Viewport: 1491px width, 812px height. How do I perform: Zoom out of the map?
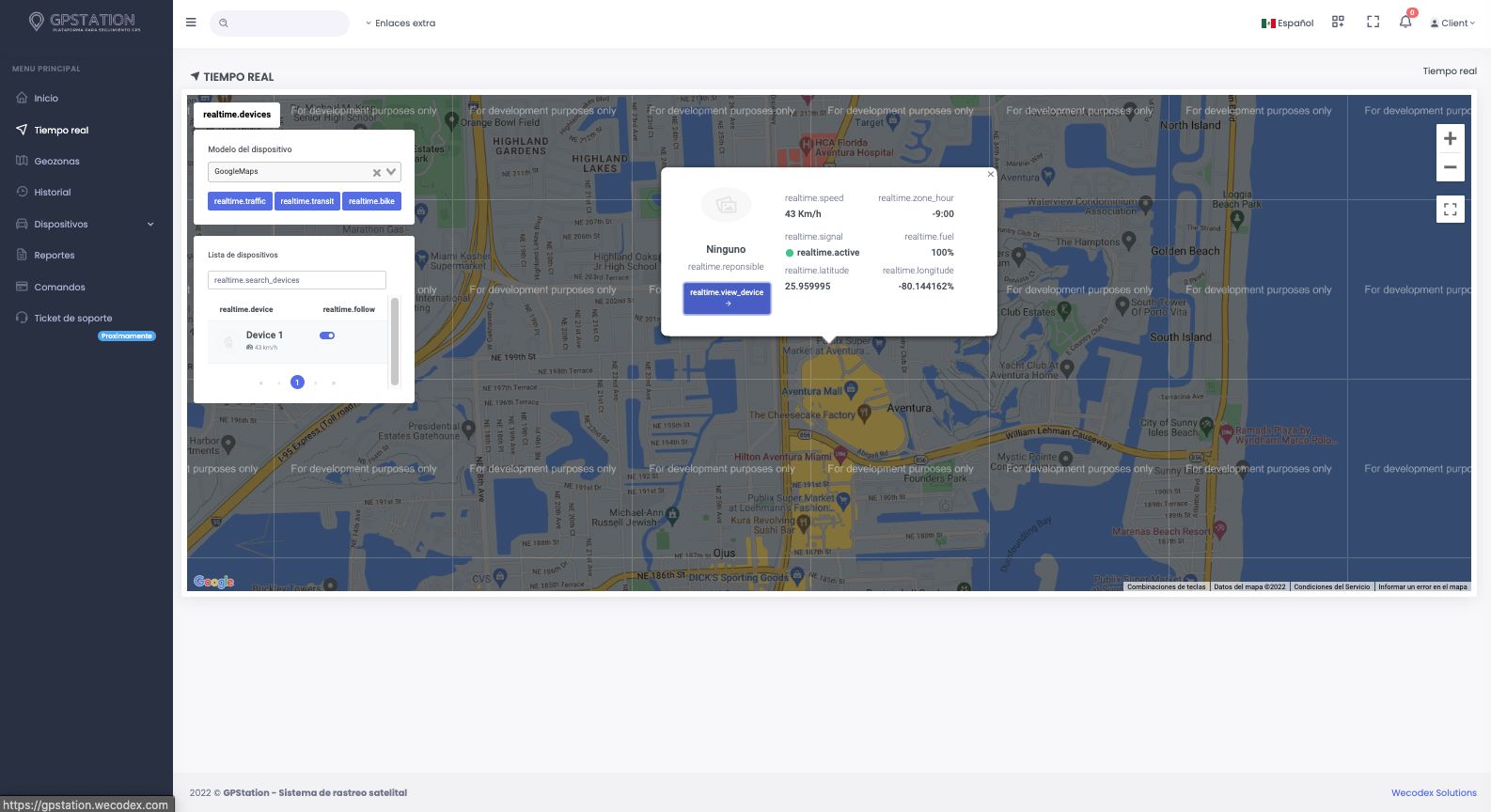1450,167
